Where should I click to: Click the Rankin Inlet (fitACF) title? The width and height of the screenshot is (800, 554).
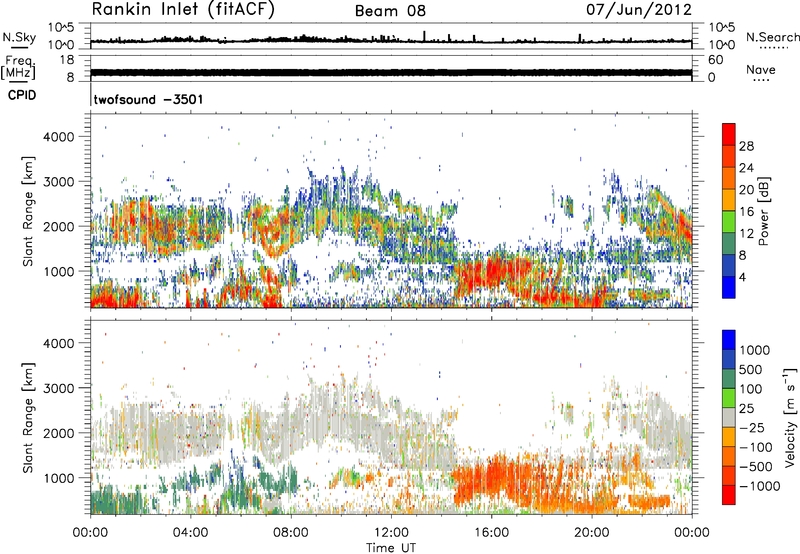point(183,10)
